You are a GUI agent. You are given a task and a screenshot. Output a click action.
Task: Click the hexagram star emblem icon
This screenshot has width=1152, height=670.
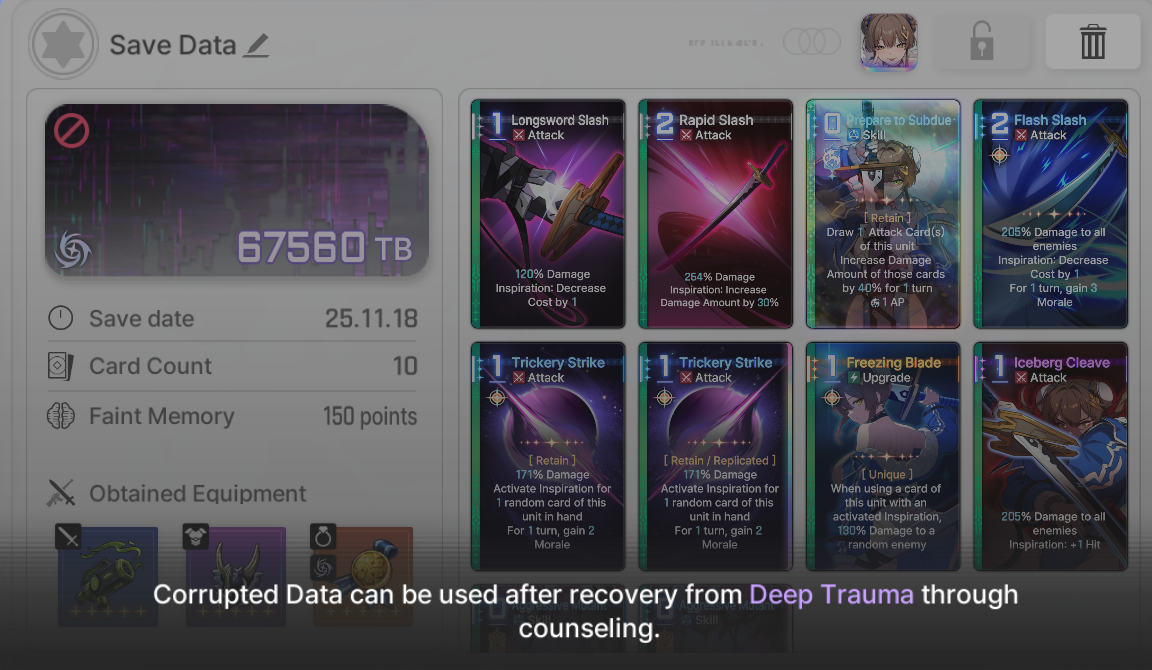click(63, 44)
